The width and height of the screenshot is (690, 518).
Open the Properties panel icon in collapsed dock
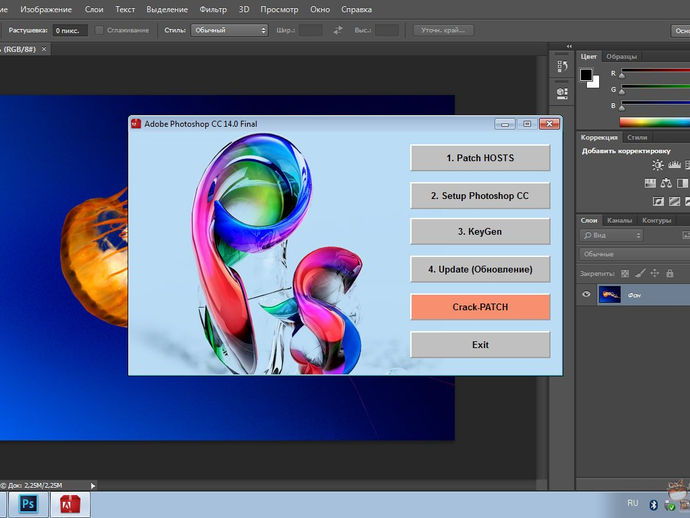coord(562,93)
